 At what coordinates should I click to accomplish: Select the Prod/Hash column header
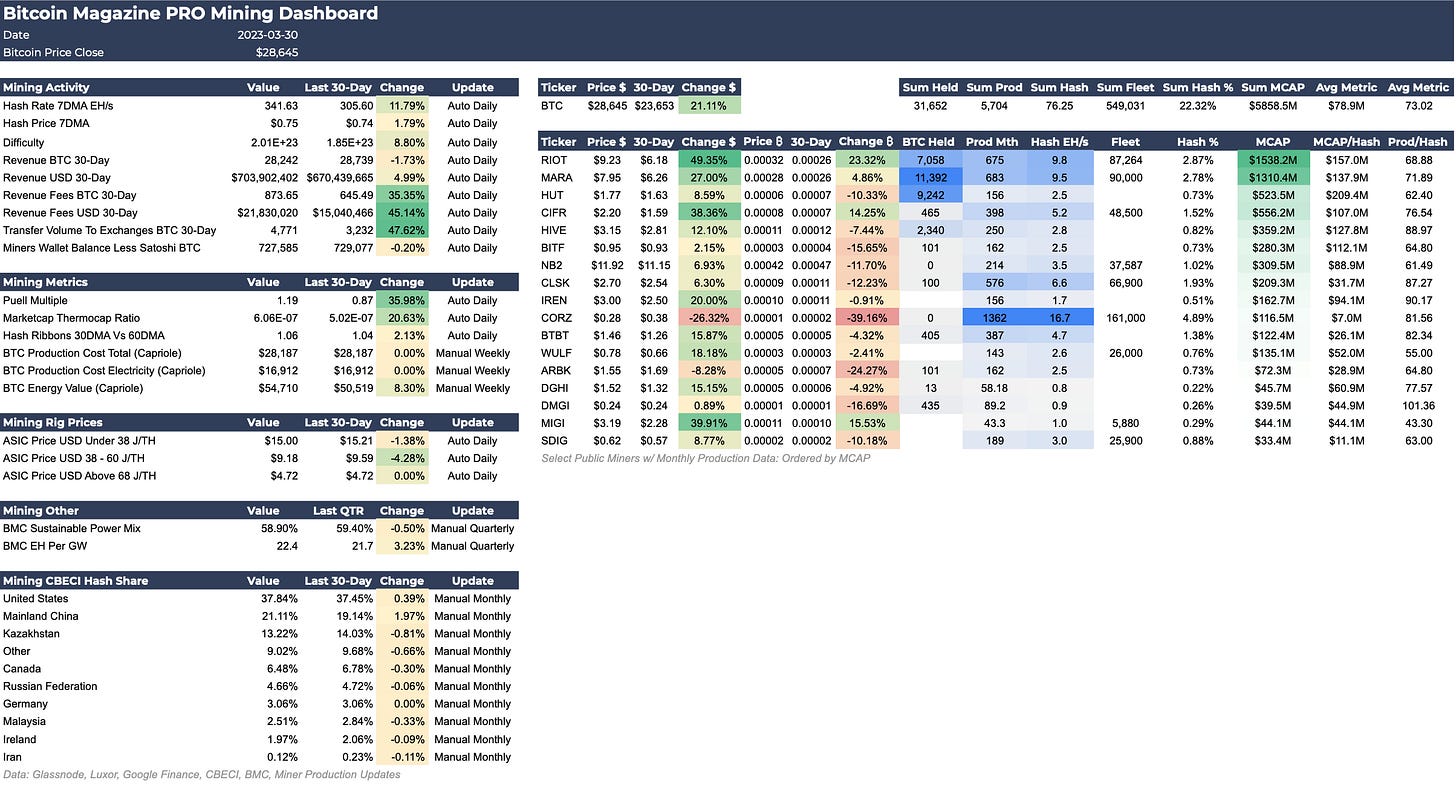(1418, 142)
